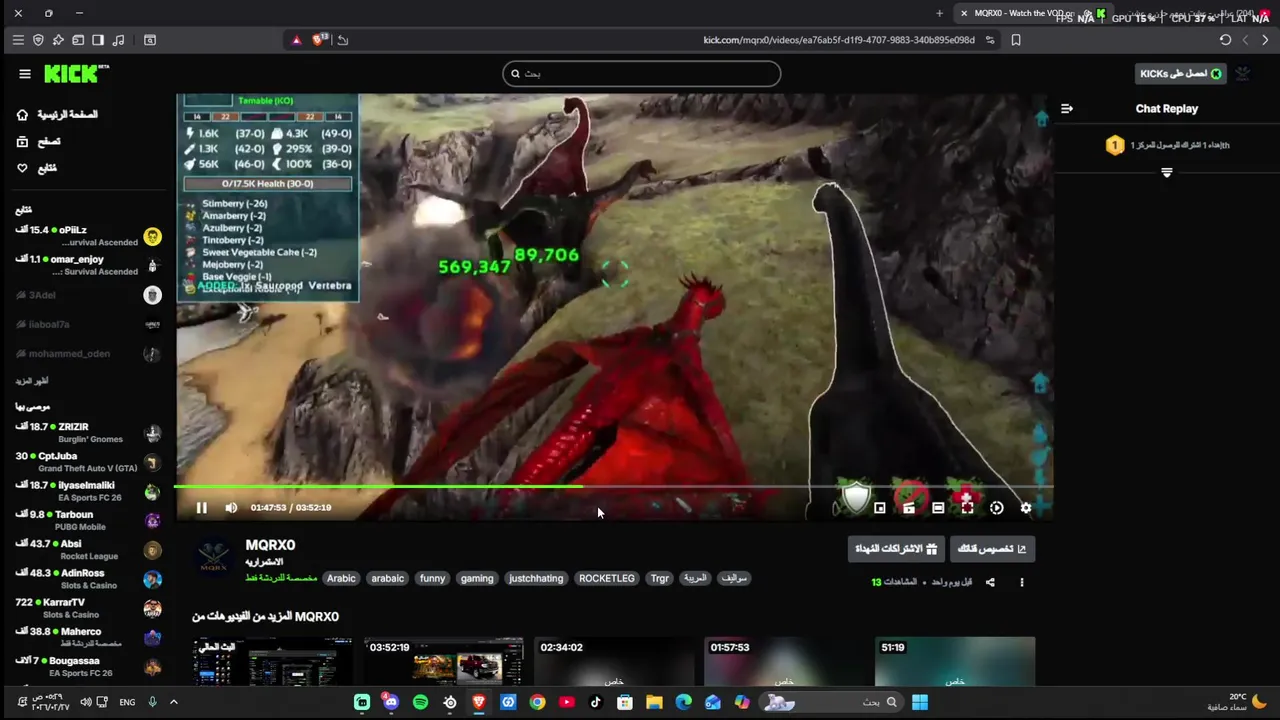Click the gift subscriptions button

click(x=896, y=549)
